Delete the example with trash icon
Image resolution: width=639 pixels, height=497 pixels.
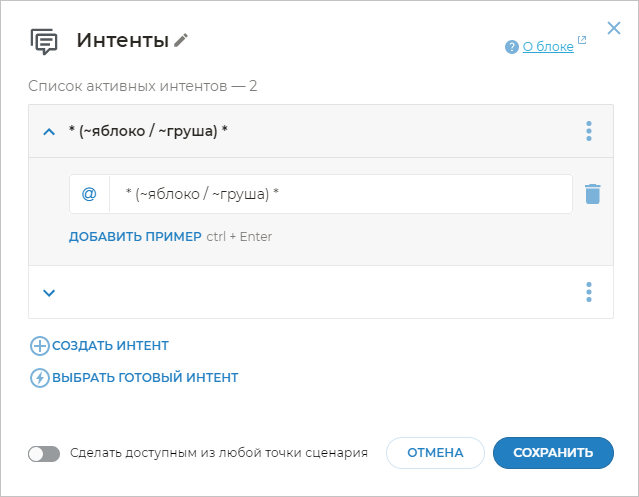click(592, 194)
